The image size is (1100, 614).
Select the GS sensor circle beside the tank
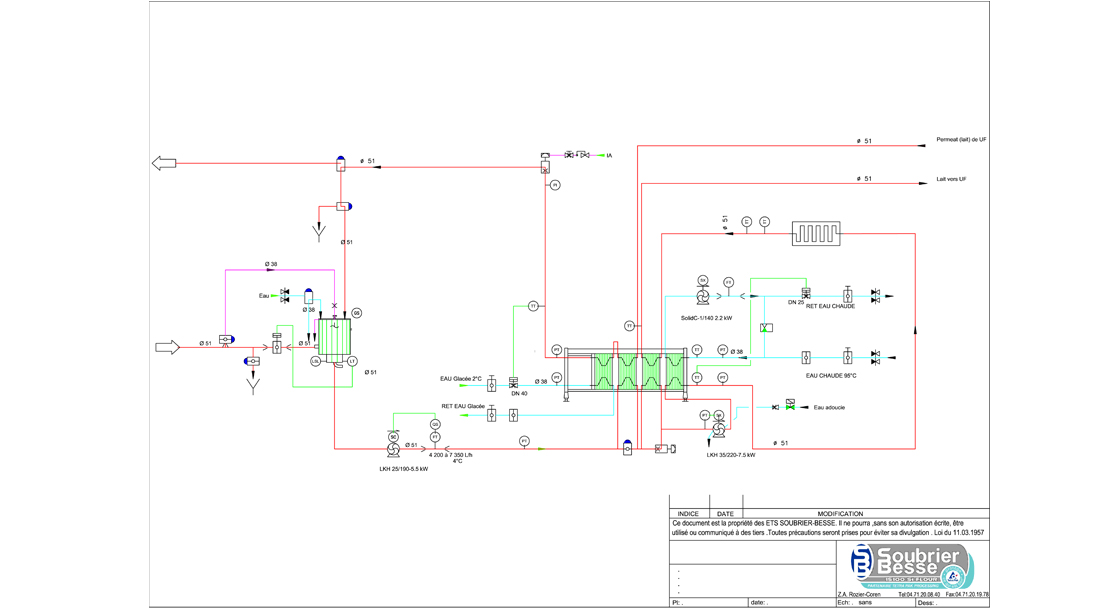356,313
